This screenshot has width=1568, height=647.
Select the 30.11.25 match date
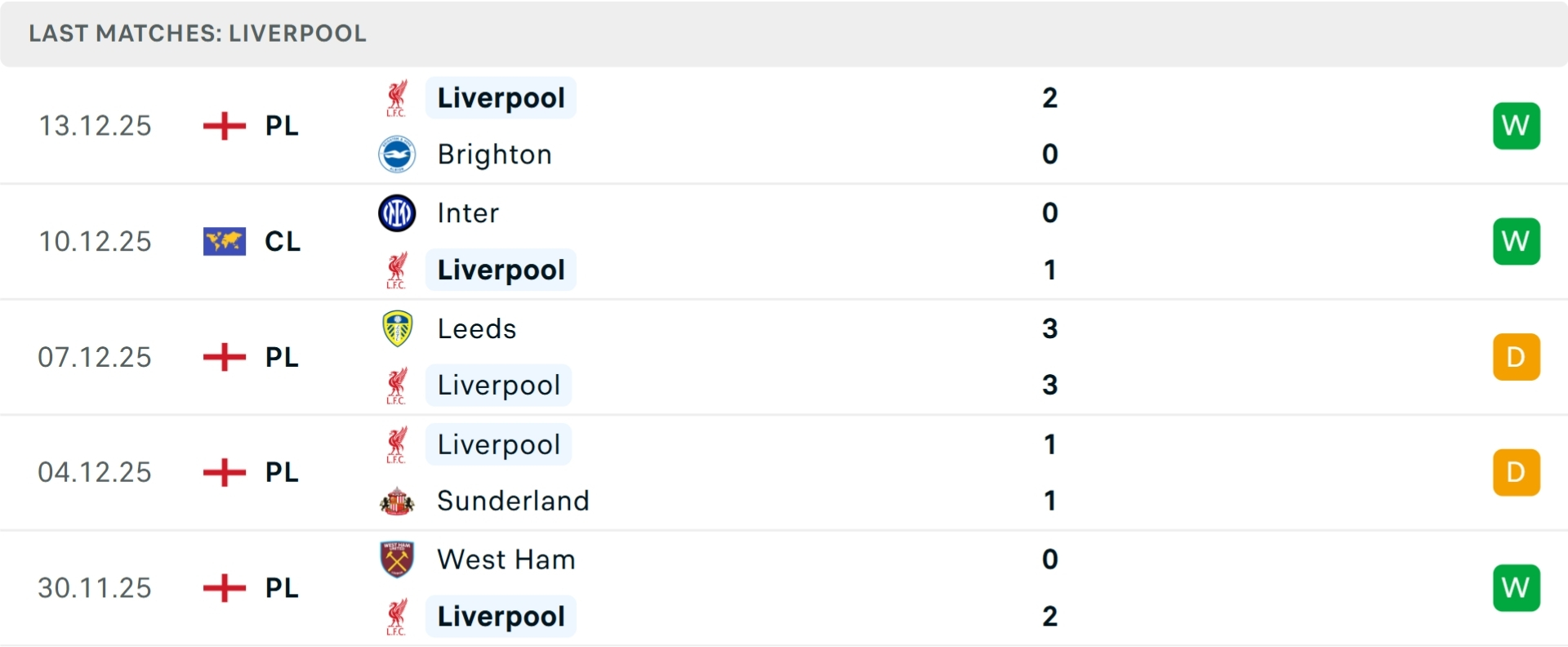(94, 587)
